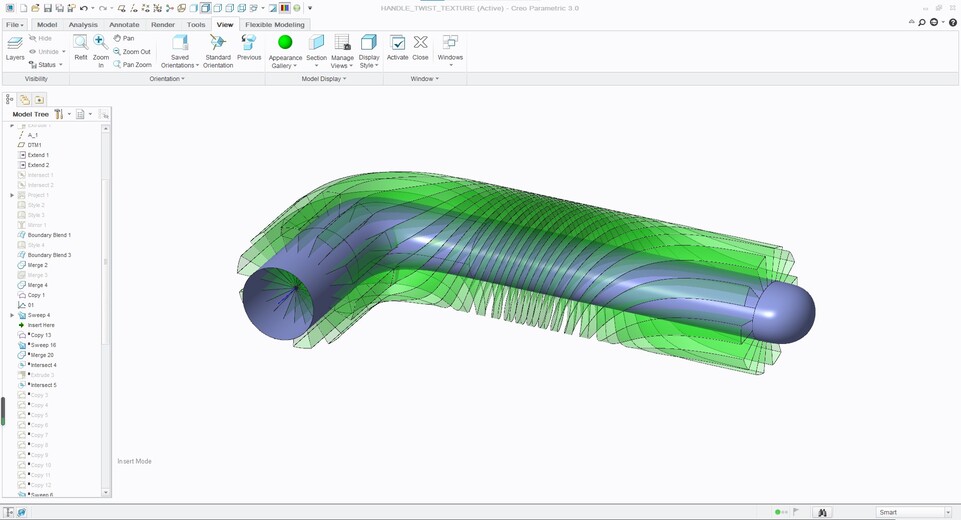Select Intersect 5 in Model Tree
The image size is (961, 520).
[37, 385]
